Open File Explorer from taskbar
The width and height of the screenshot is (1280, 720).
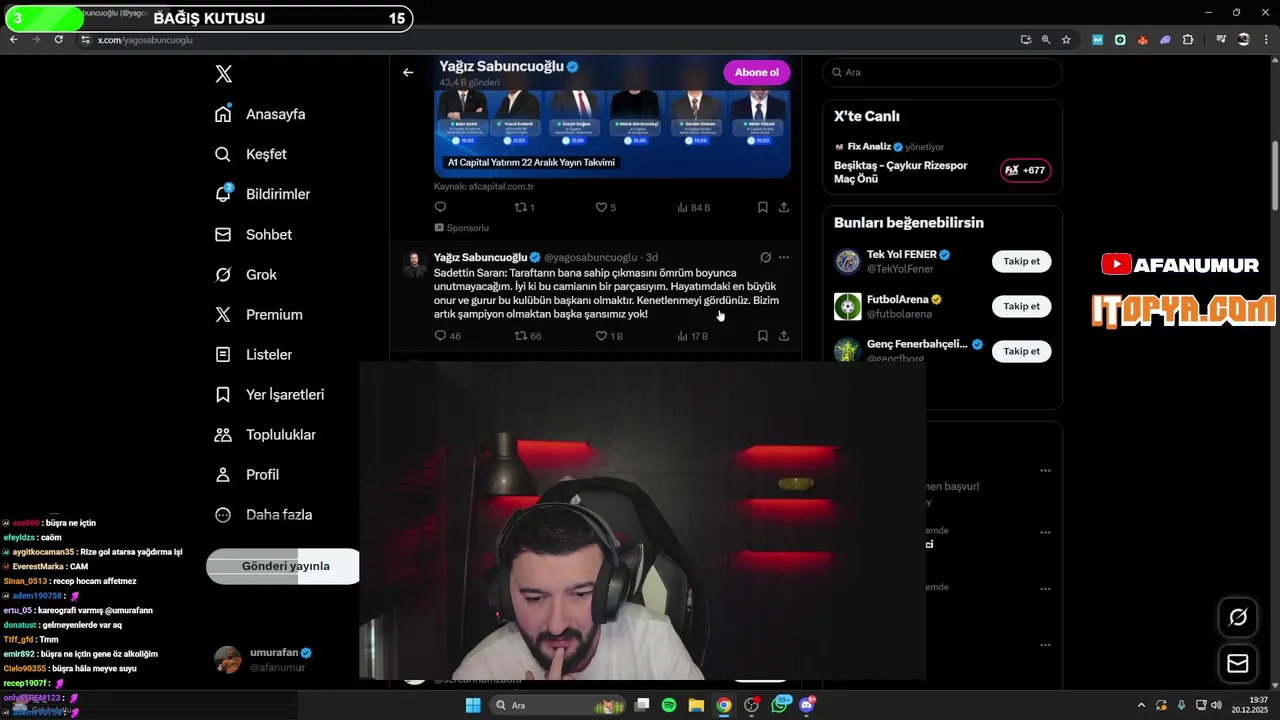[696, 705]
